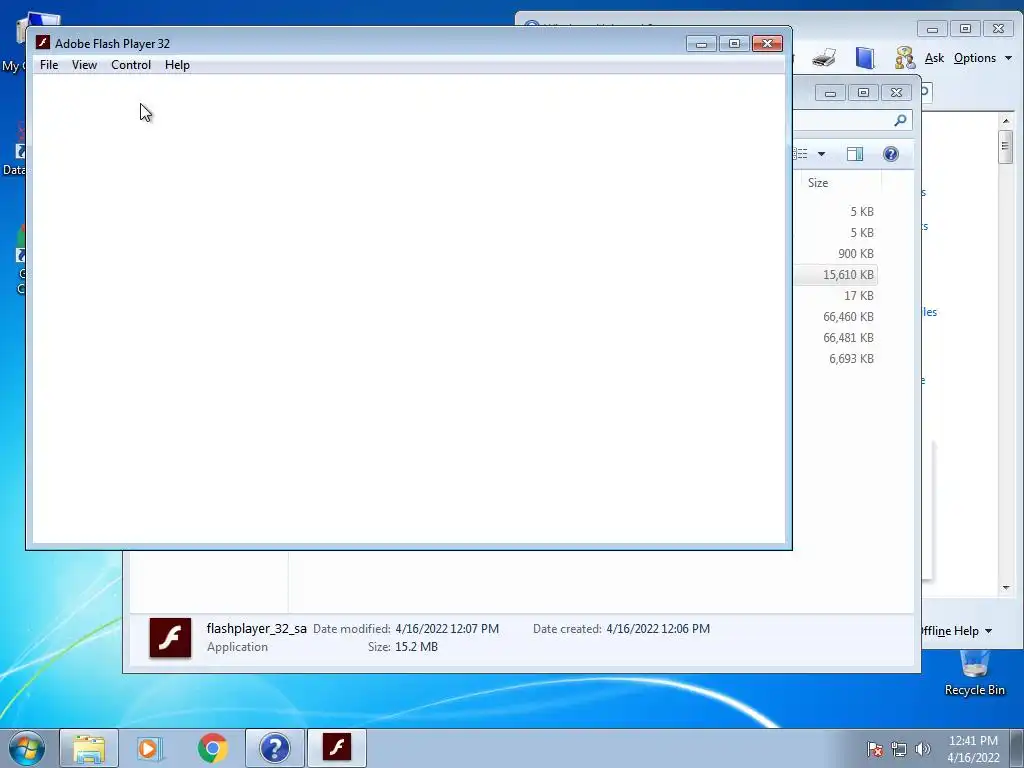The height and width of the screenshot is (768, 1024).
Task: Click the Ask people icon in Help
Action: click(905, 58)
